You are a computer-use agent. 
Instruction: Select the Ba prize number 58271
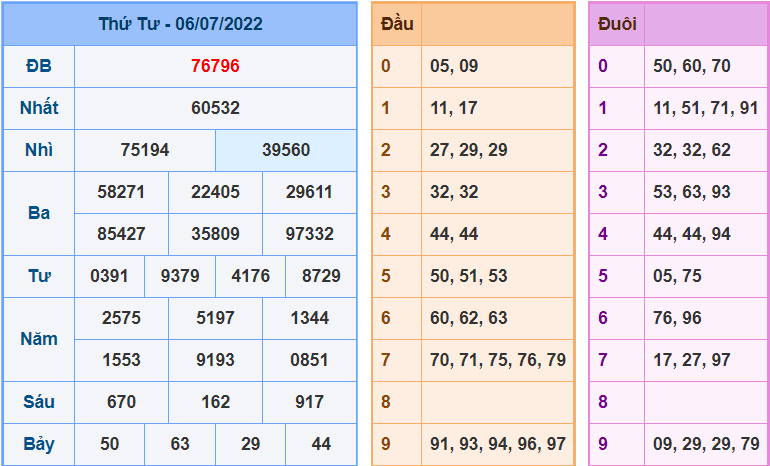tap(121, 192)
